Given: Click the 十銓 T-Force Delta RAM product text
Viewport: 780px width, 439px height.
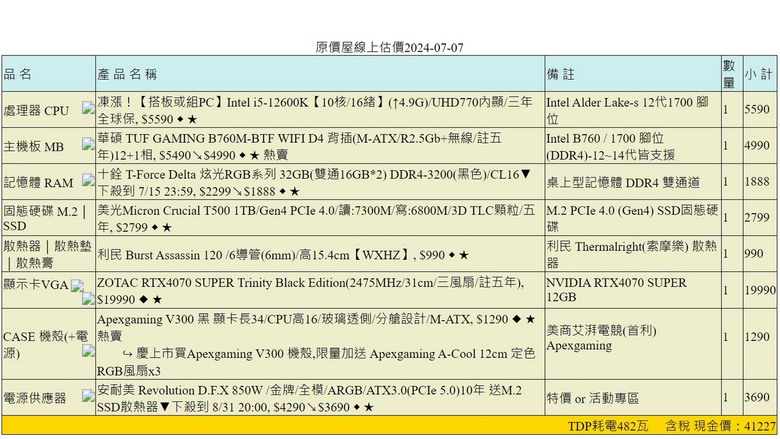Looking at the screenshot, I should [314, 182].
